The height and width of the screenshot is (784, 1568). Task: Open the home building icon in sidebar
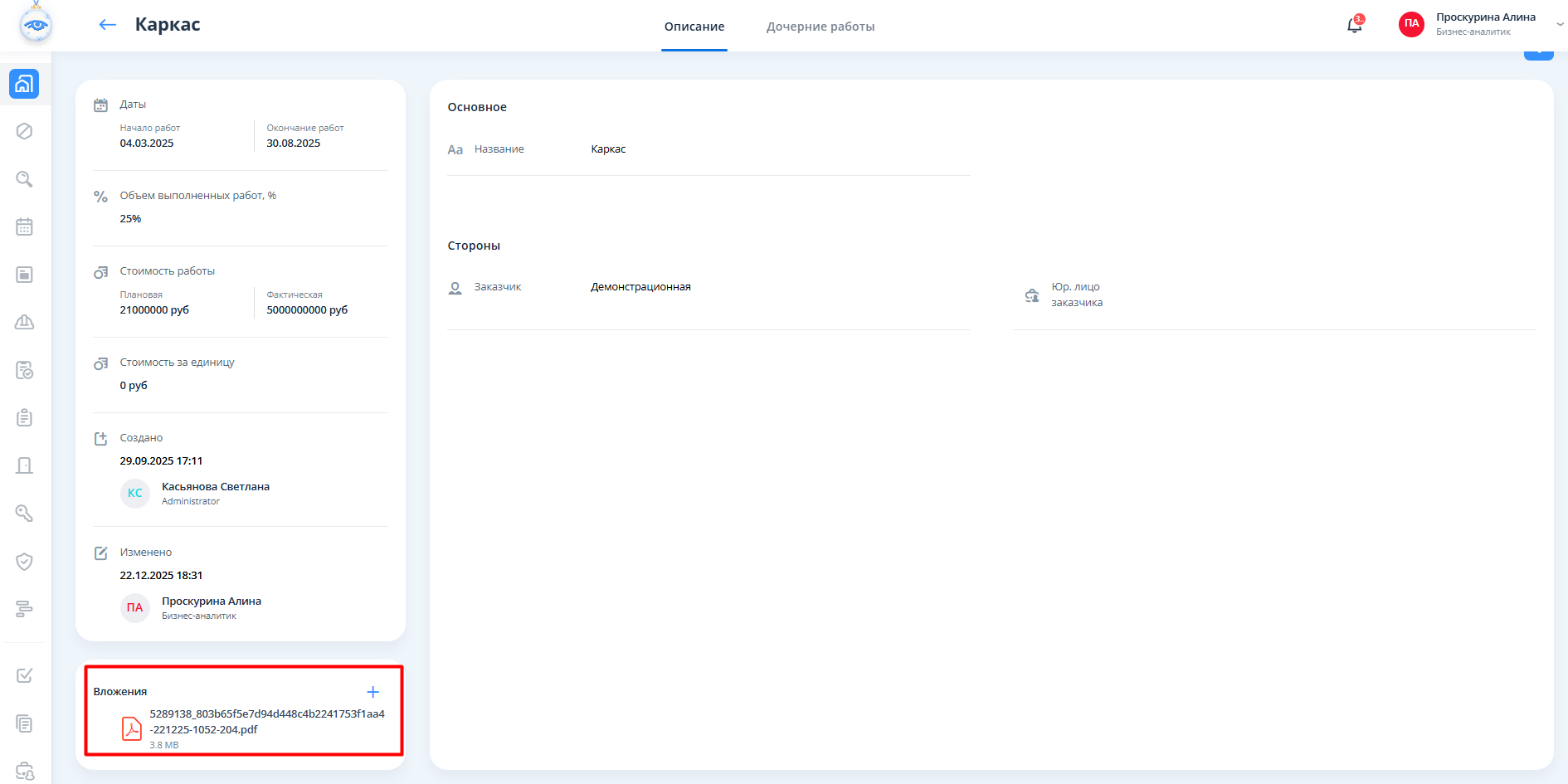pos(24,84)
